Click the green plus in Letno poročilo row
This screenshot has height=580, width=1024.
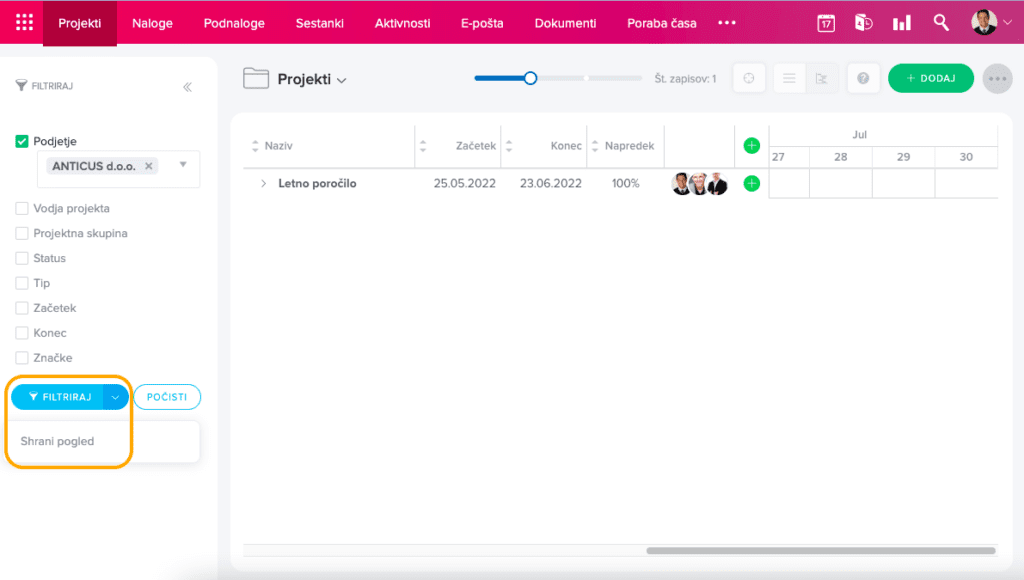pyautogui.click(x=752, y=184)
